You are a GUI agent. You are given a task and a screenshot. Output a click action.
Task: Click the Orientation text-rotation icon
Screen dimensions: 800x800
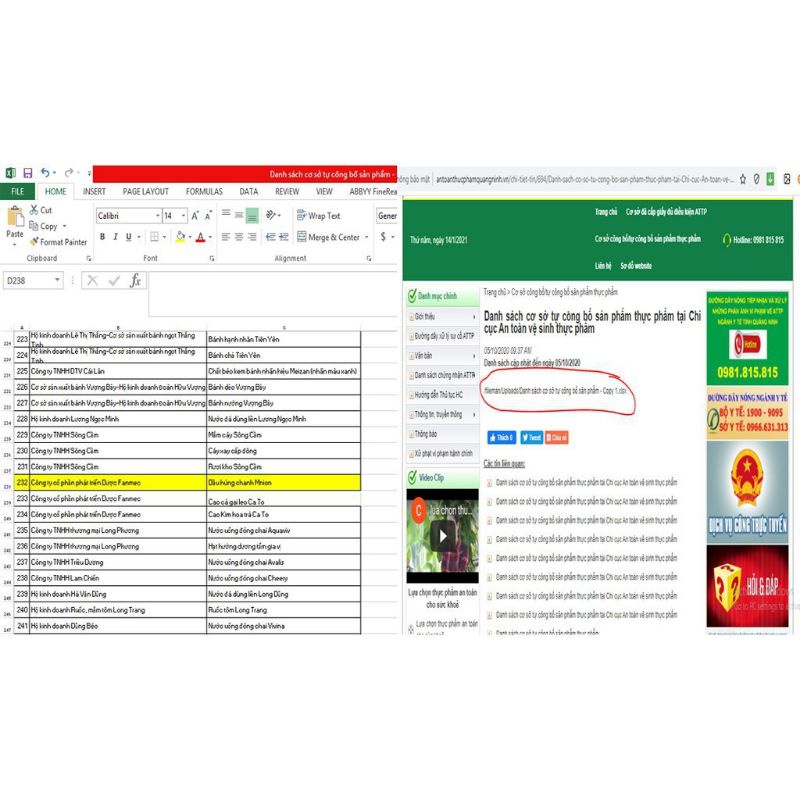coord(271,215)
